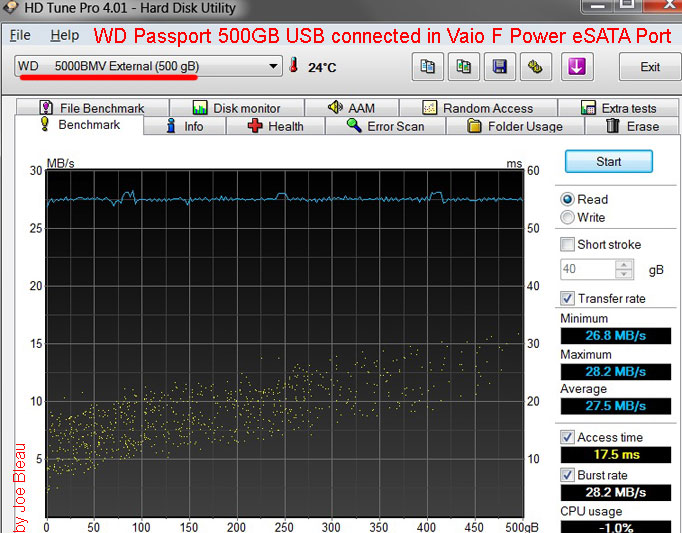Image resolution: width=682 pixels, height=533 pixels.
Task: Click the Average 27.5 MB/s value
Action: [x=615, y=406]
